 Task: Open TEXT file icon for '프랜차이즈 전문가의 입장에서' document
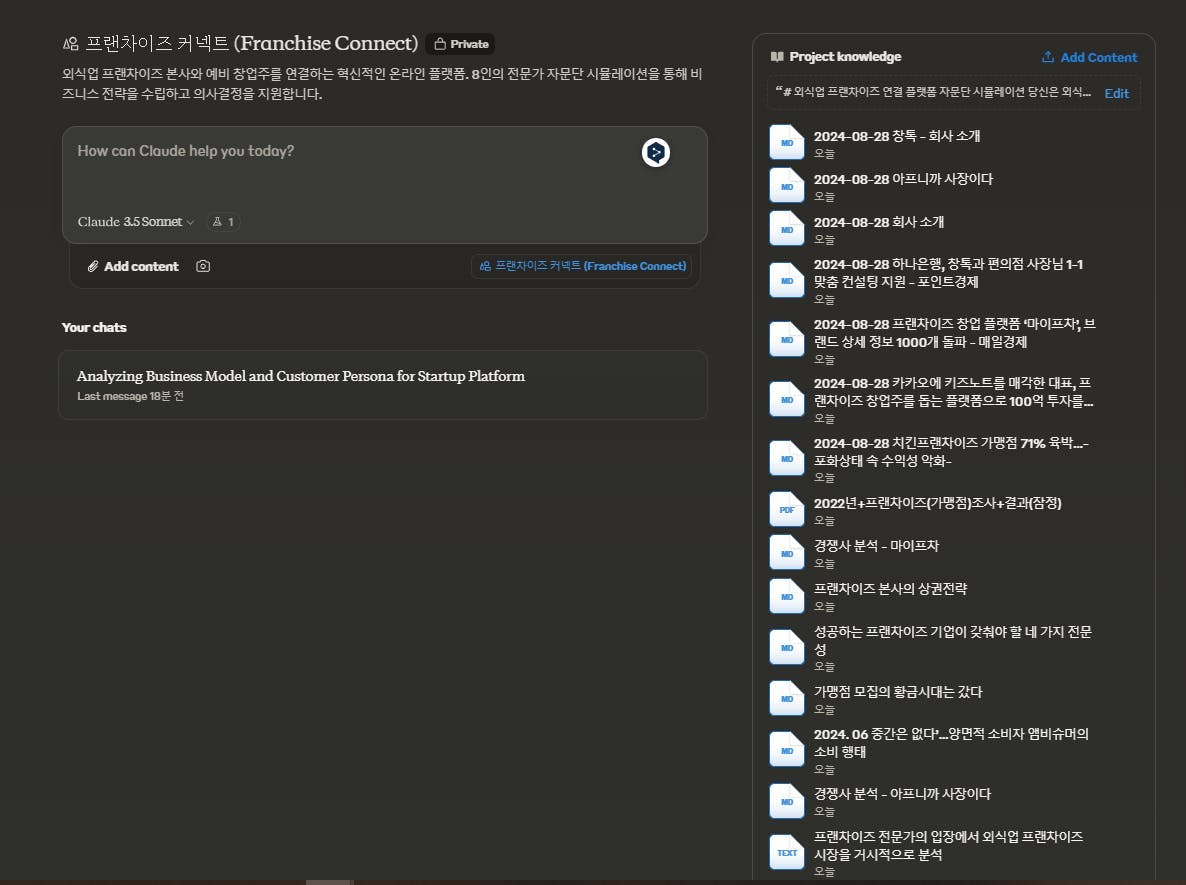pyautogui.click(x=787, y=852)
